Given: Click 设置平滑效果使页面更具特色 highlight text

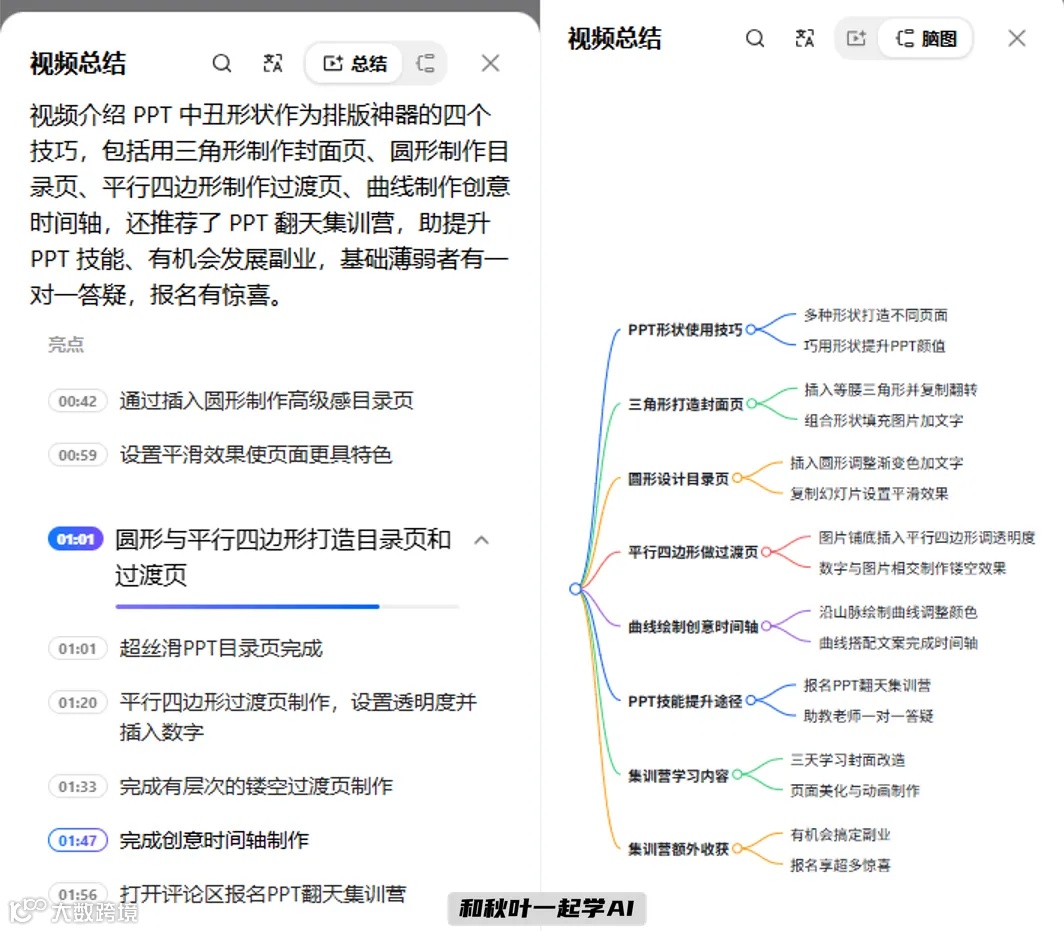Looking at the screenshot, I should click(256, 455).
